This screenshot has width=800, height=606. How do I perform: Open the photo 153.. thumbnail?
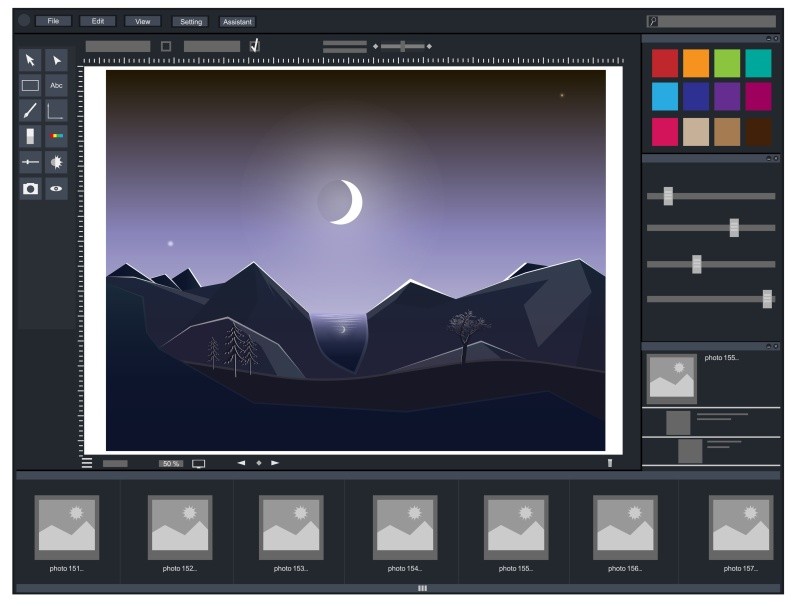(x=291, y=527)
